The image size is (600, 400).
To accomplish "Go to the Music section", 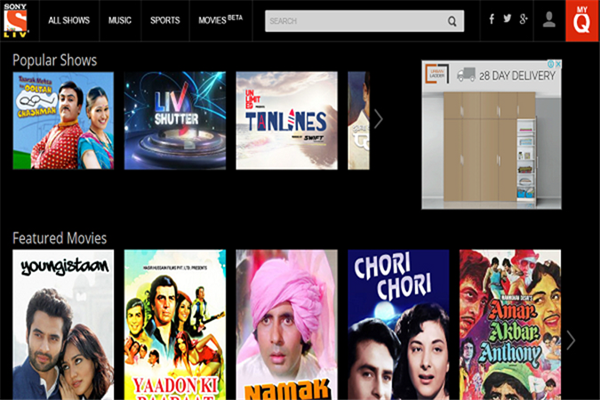I will tap(120, 20).
